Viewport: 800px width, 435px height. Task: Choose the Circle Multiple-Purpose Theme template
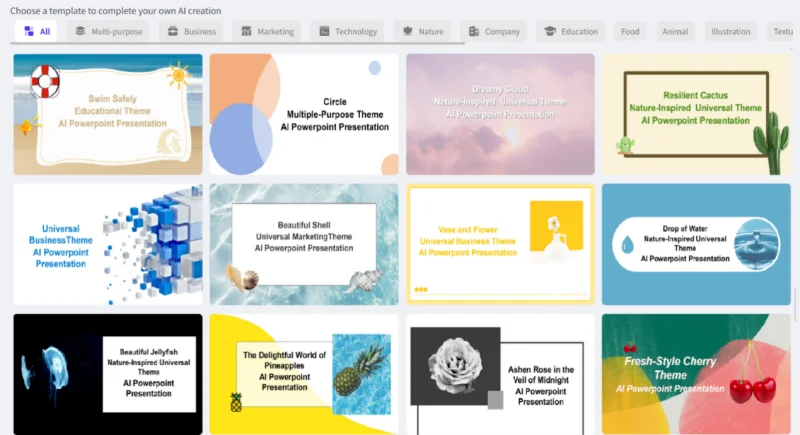(304, 114)
